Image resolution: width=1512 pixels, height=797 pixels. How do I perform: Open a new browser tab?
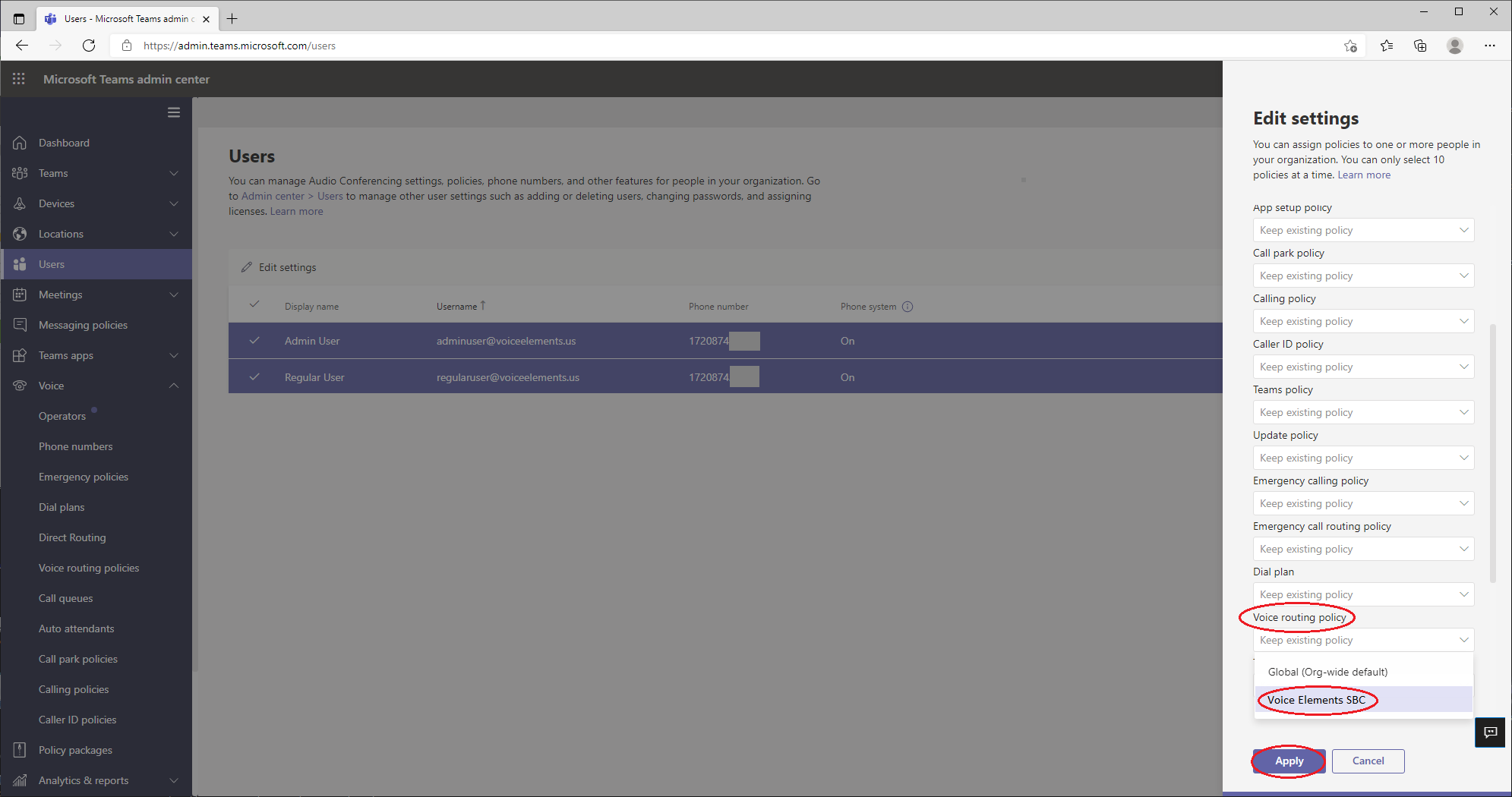(x=232, y=18)
